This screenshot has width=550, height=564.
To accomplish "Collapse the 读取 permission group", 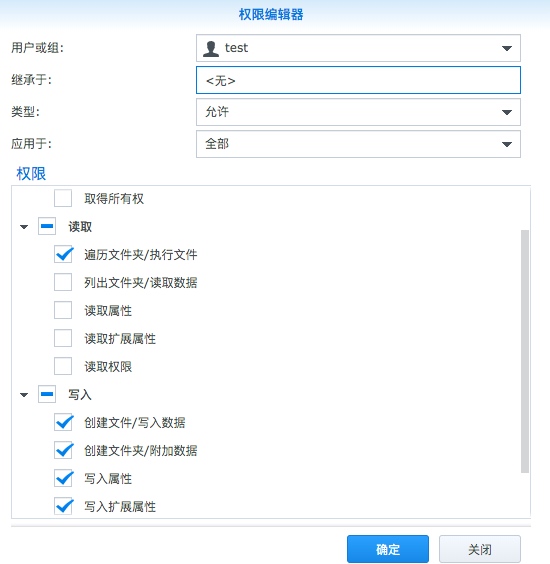I will coord(24,227).
